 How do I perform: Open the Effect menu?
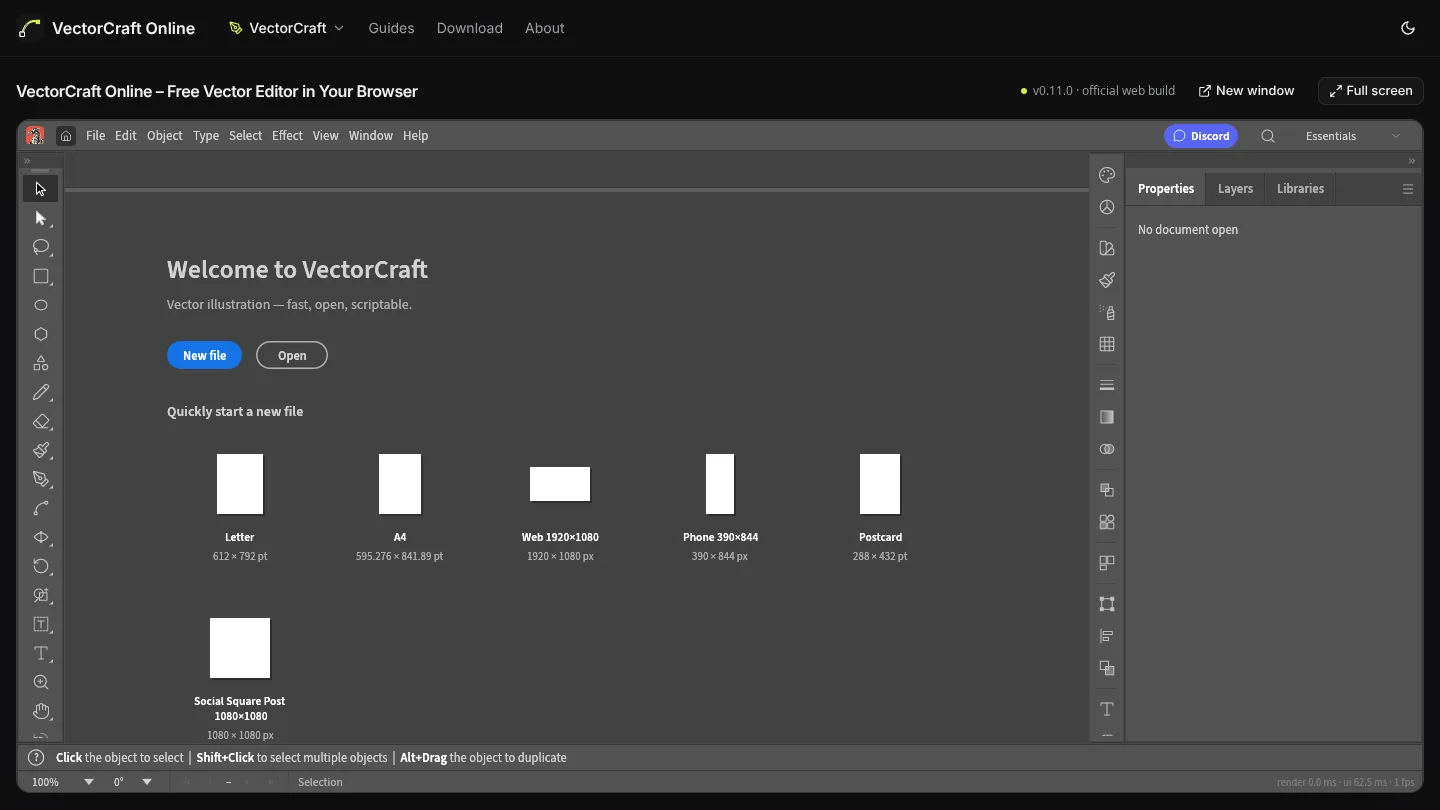click(x=287, y=136)
